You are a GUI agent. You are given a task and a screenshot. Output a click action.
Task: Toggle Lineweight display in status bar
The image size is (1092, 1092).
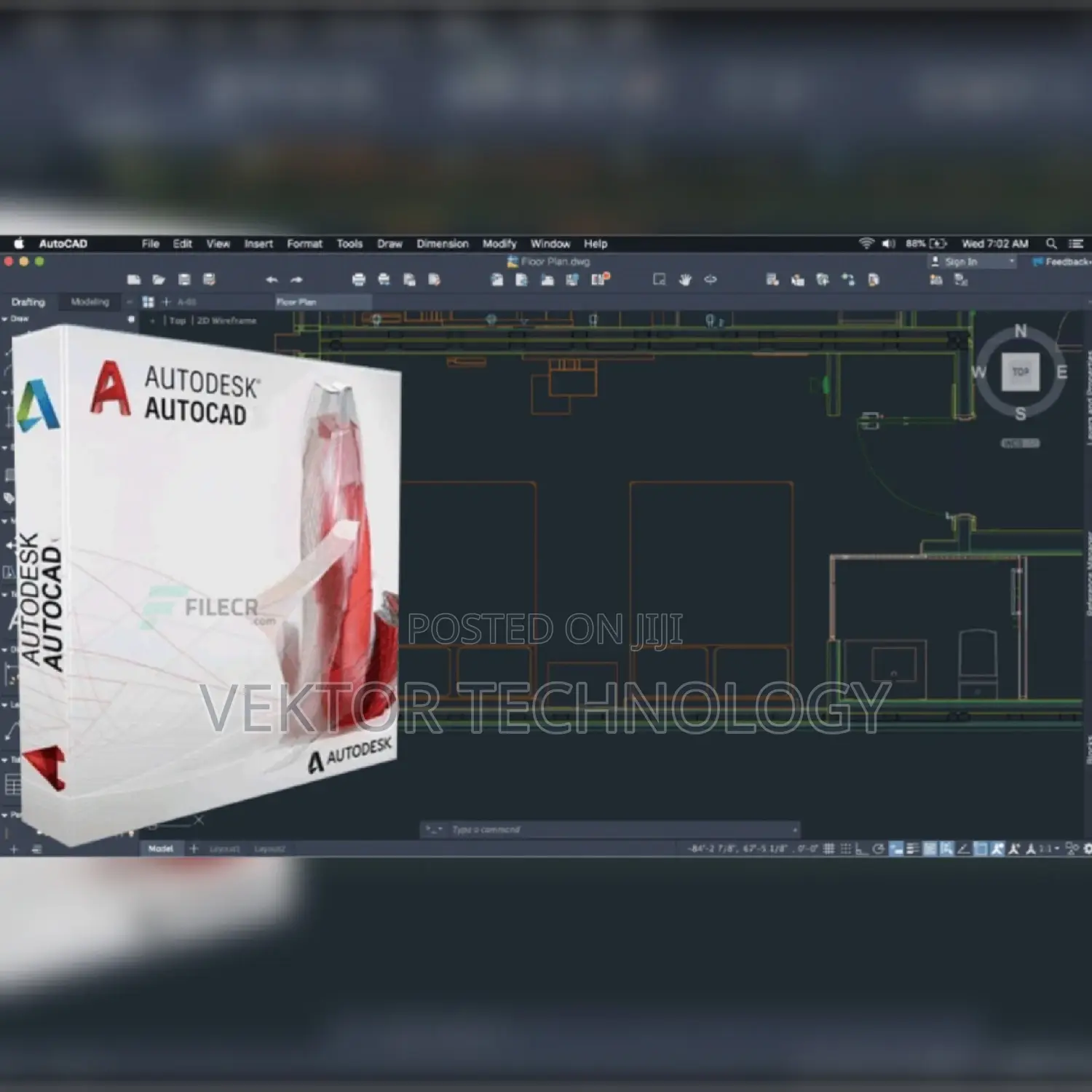[913, 849]
